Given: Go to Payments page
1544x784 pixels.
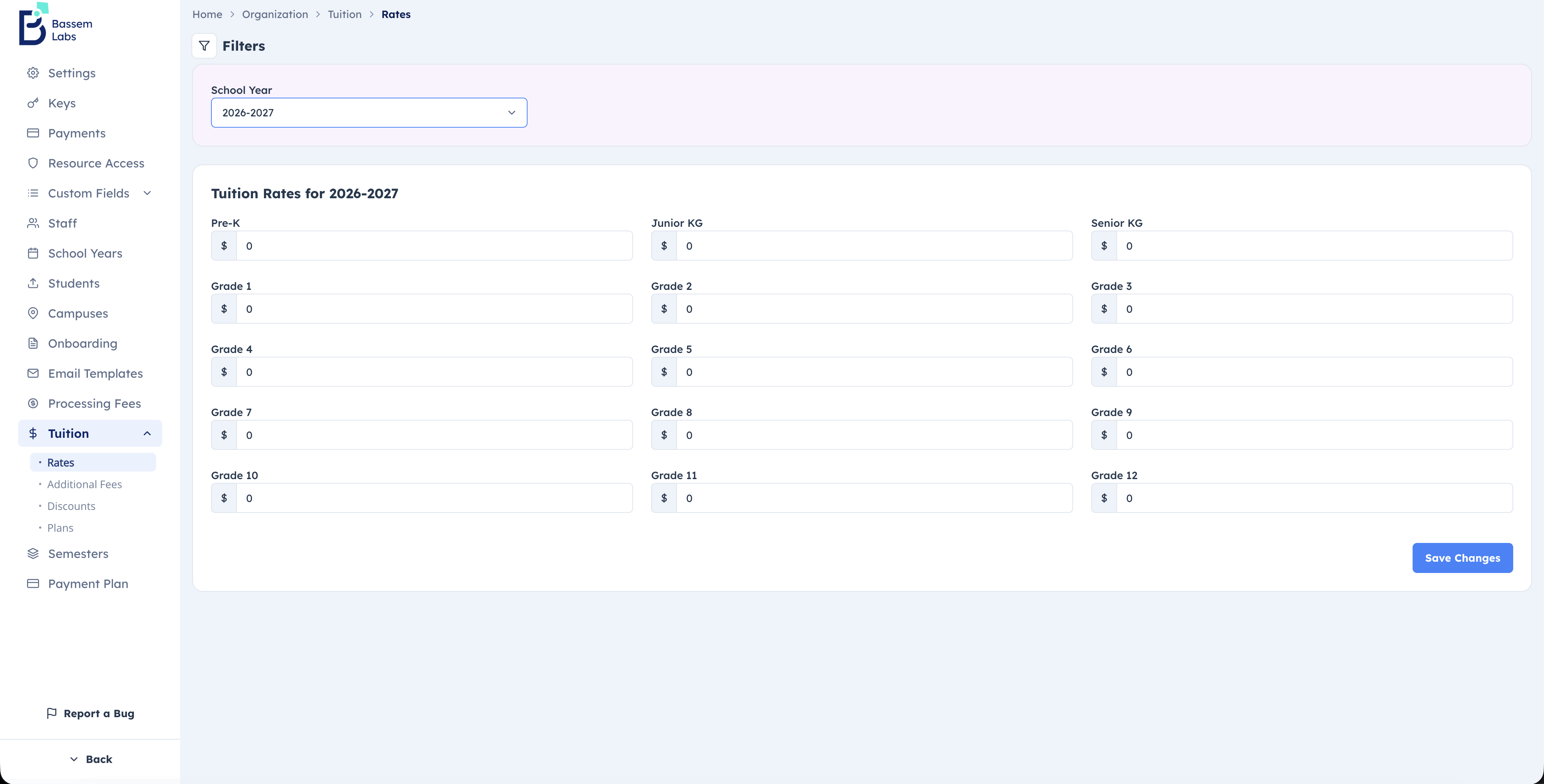Looking at the screenshot, I should pyautogui.click(x=90, y=133).
